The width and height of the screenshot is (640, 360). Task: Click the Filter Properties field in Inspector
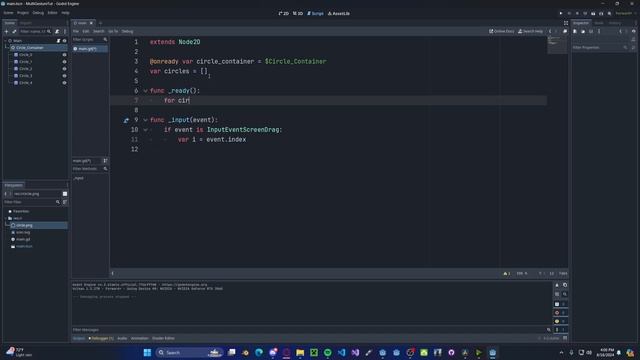coord(600,48)
